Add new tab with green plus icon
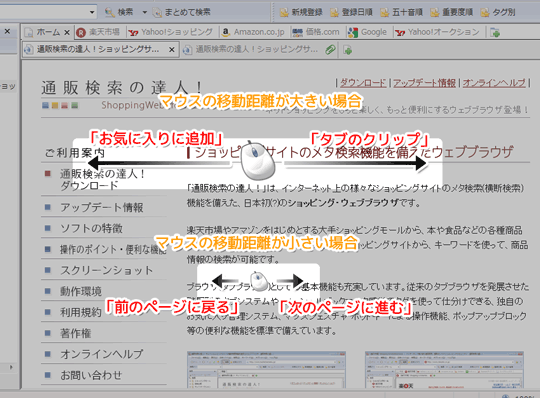The image size is (540, 398). pos(347,50)
